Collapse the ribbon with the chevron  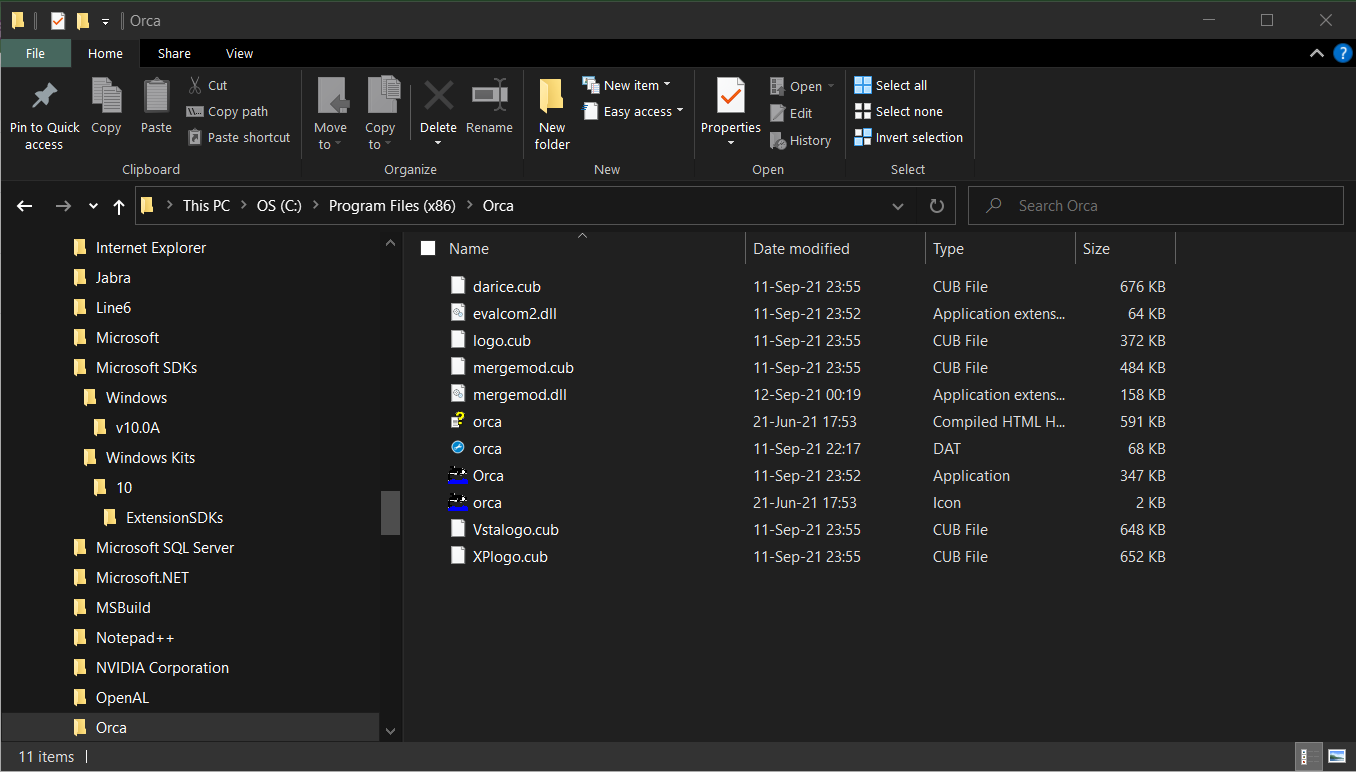pyautogui.click(x=1316, y=53)
